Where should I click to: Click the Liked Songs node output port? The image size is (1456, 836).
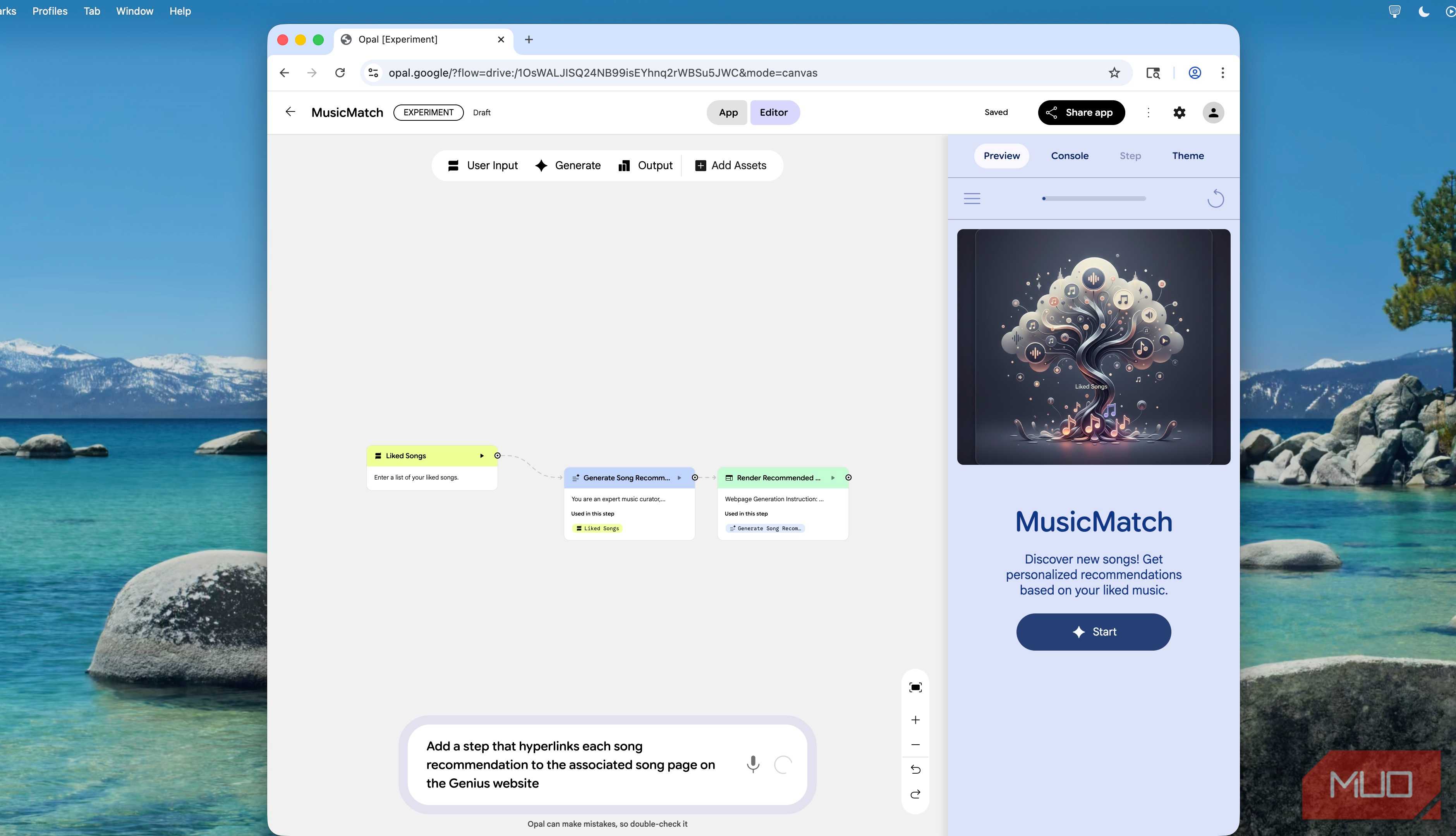tap(497, 456)
